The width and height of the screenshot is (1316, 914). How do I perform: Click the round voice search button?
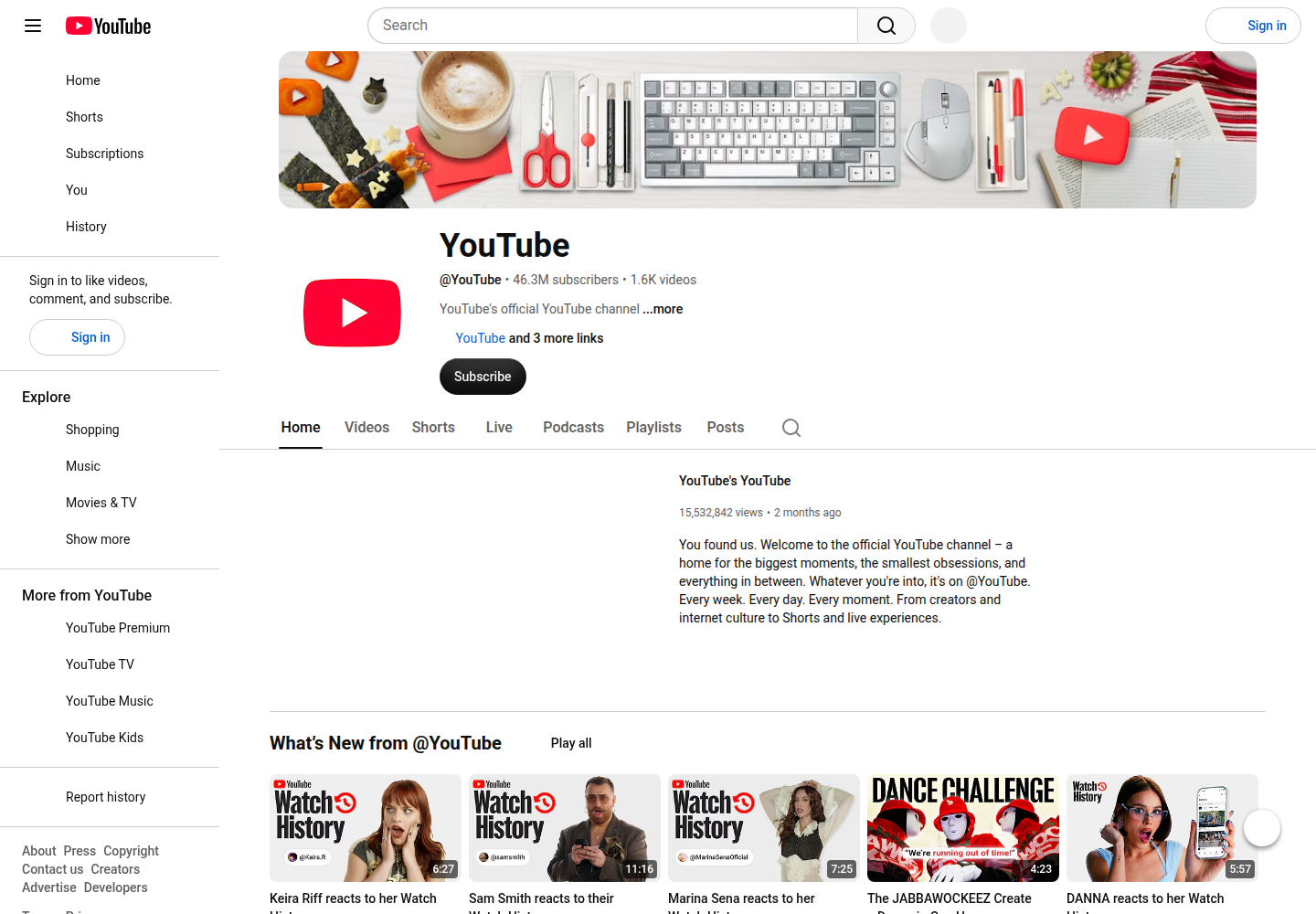pos(949,26)
